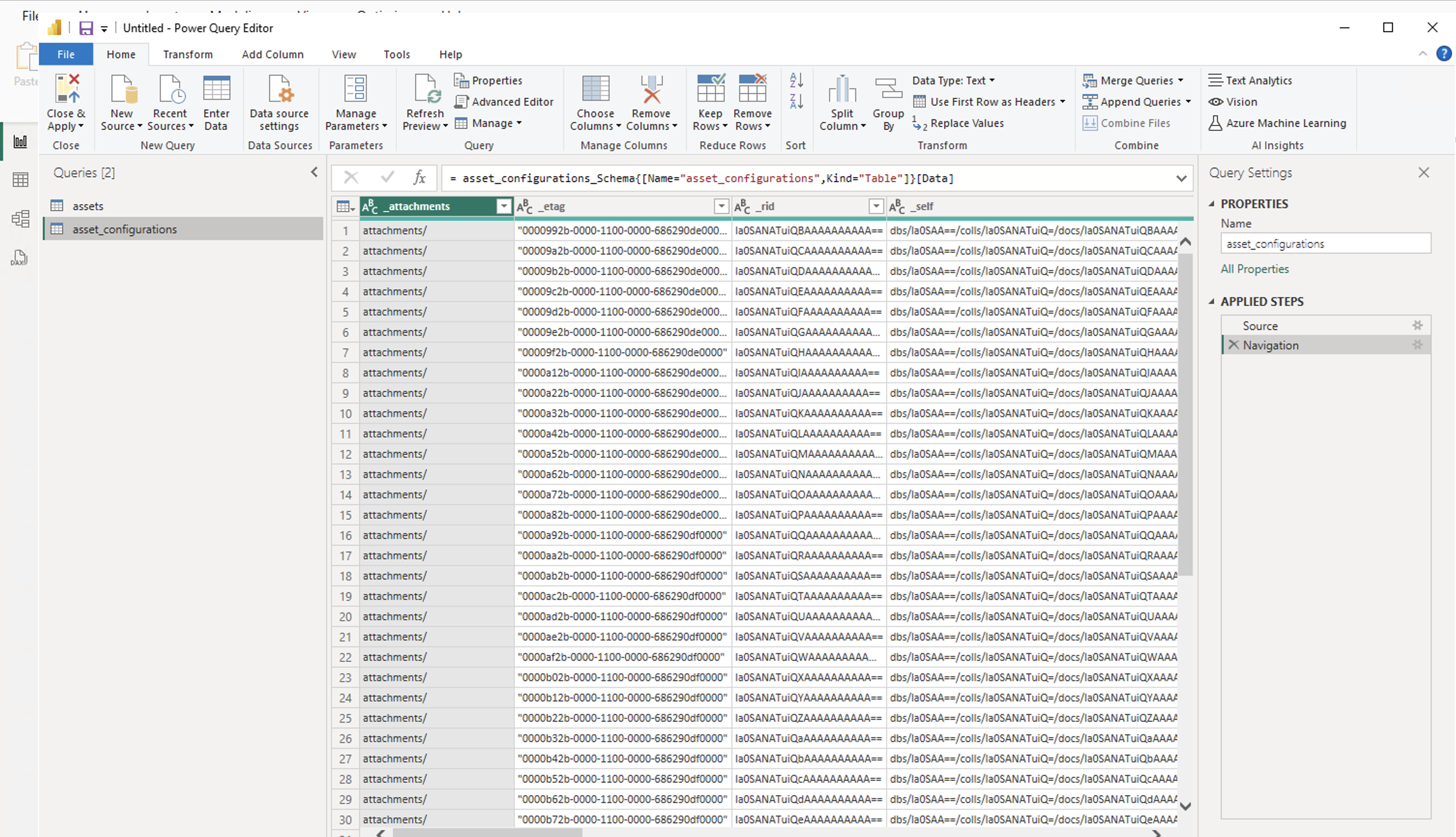Switch to the View tab
Screen dimensions: 1456x837
(343, 54)
